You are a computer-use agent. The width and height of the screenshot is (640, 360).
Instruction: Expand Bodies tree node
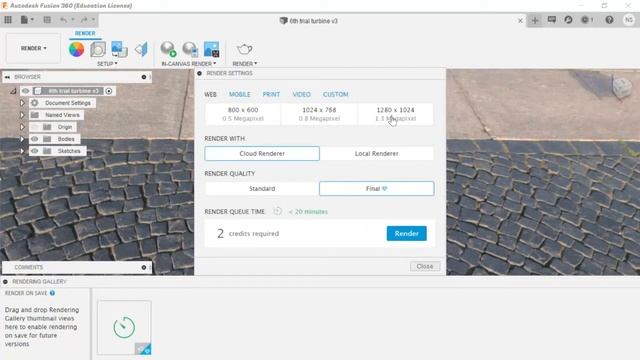(22, 139)
